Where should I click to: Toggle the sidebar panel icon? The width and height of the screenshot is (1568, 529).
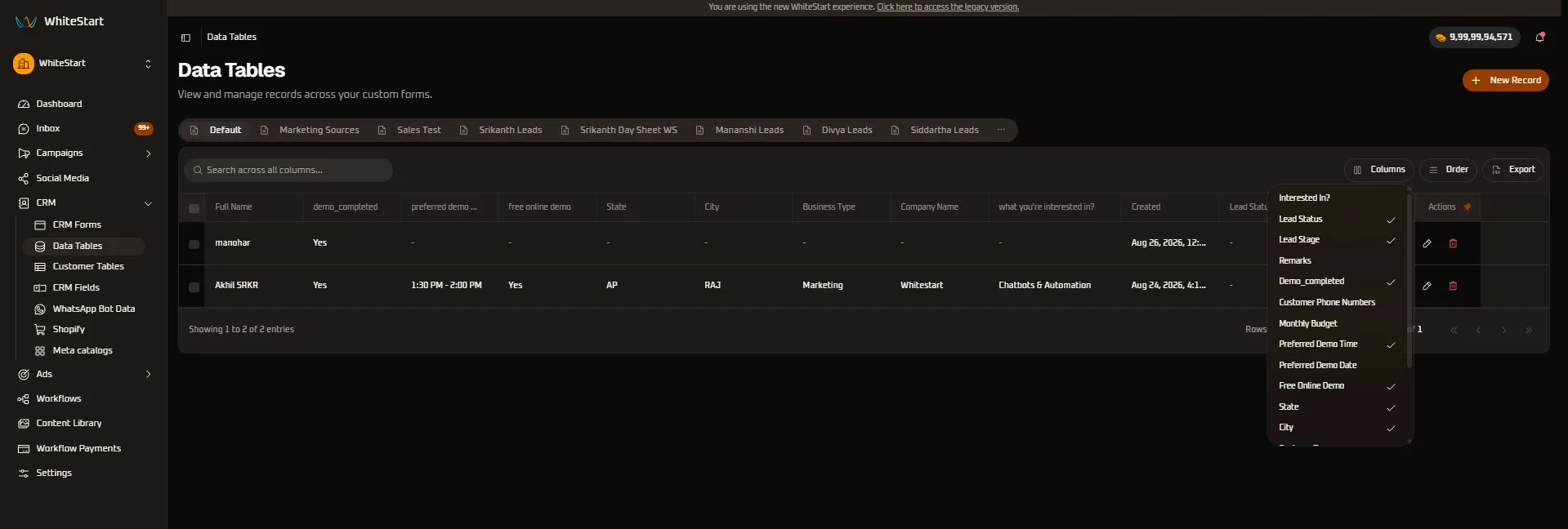185,38
